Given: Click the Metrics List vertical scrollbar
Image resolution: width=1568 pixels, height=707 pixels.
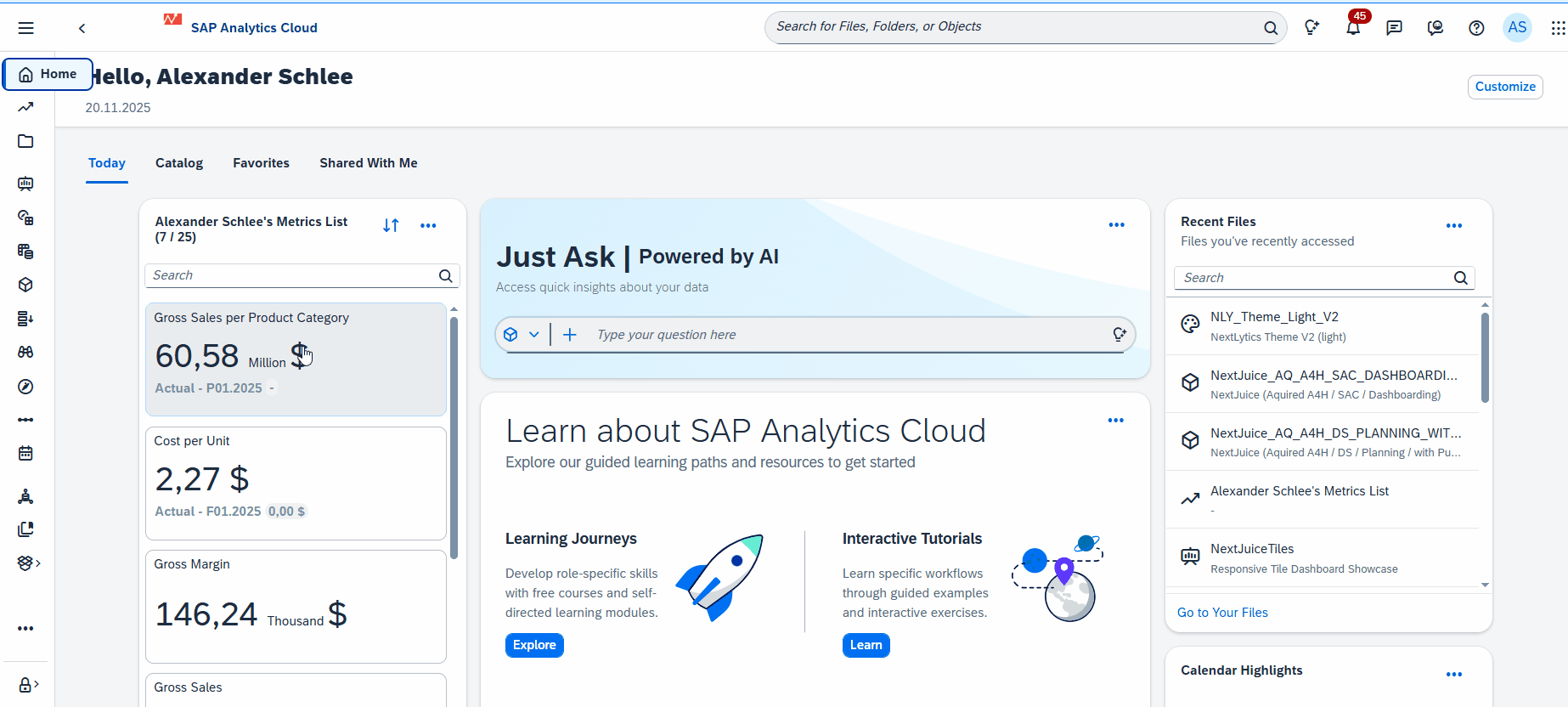Looking at the screenshot, I should [x=454, y=437].
